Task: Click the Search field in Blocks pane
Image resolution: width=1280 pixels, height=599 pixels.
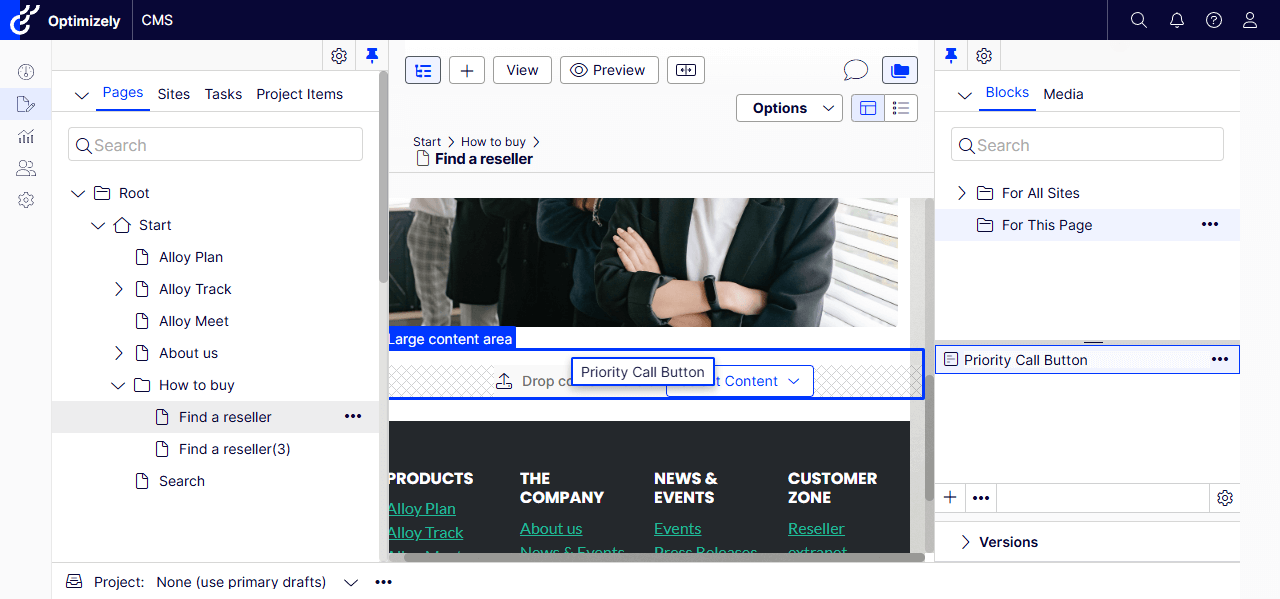Action: 1087,145
